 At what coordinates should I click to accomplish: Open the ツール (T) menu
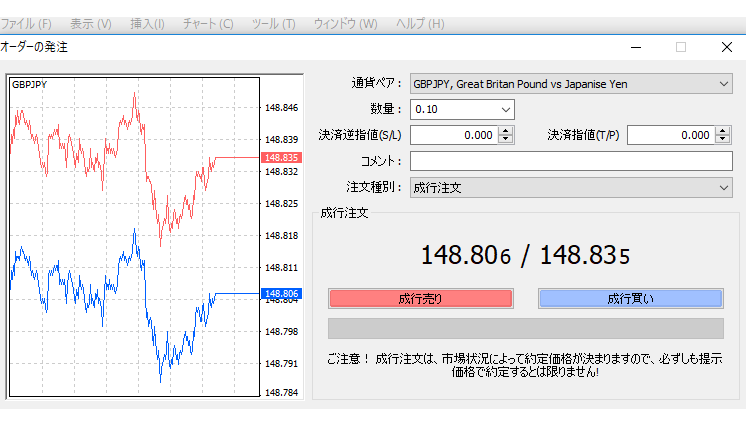point(273,23)
